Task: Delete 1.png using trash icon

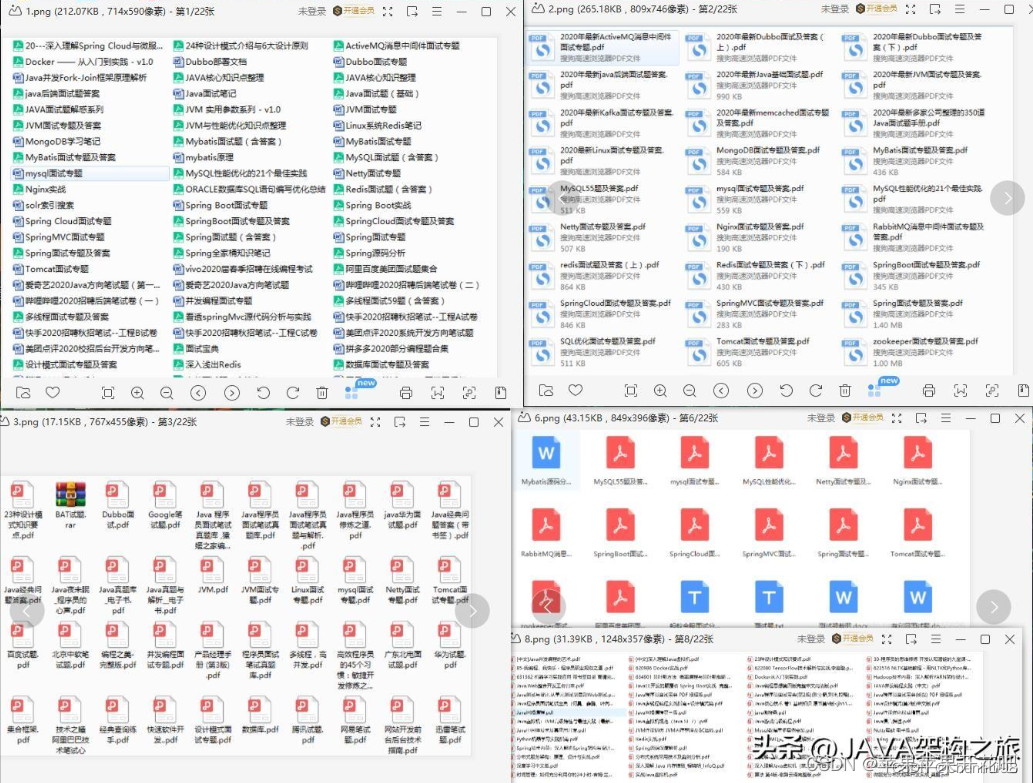Action: tap(322, 393)
